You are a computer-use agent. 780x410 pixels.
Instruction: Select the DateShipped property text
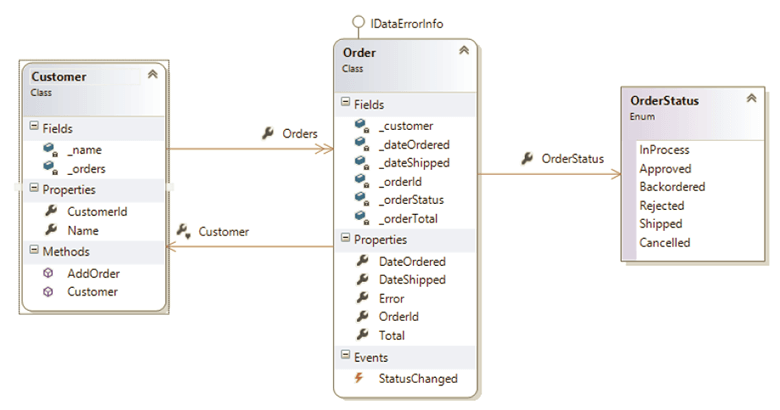tap(412, 280)
